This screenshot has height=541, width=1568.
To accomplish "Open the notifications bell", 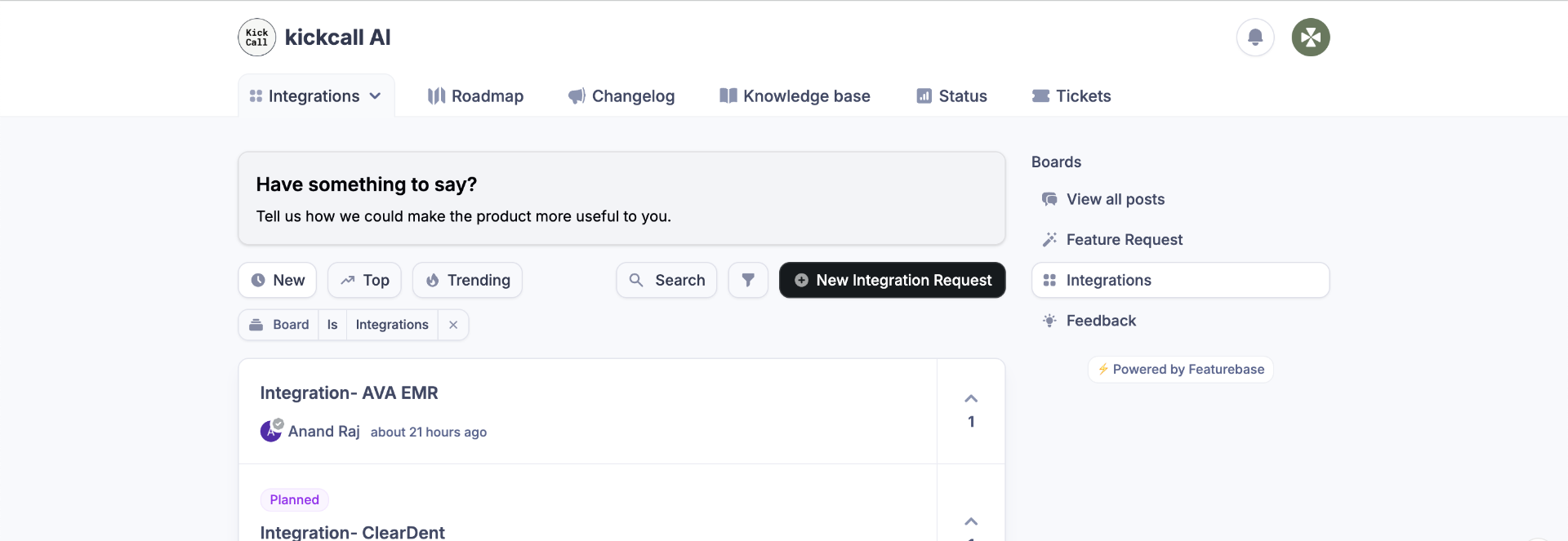I will [x=1255, y=38].
